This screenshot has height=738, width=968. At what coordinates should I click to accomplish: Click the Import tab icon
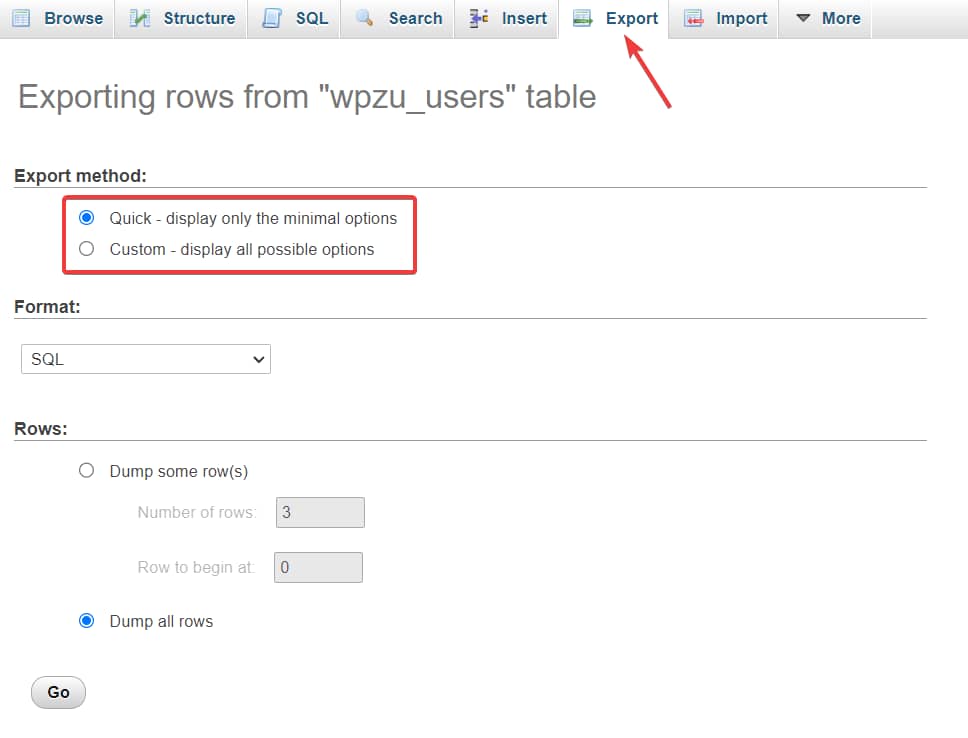point(694,19)
